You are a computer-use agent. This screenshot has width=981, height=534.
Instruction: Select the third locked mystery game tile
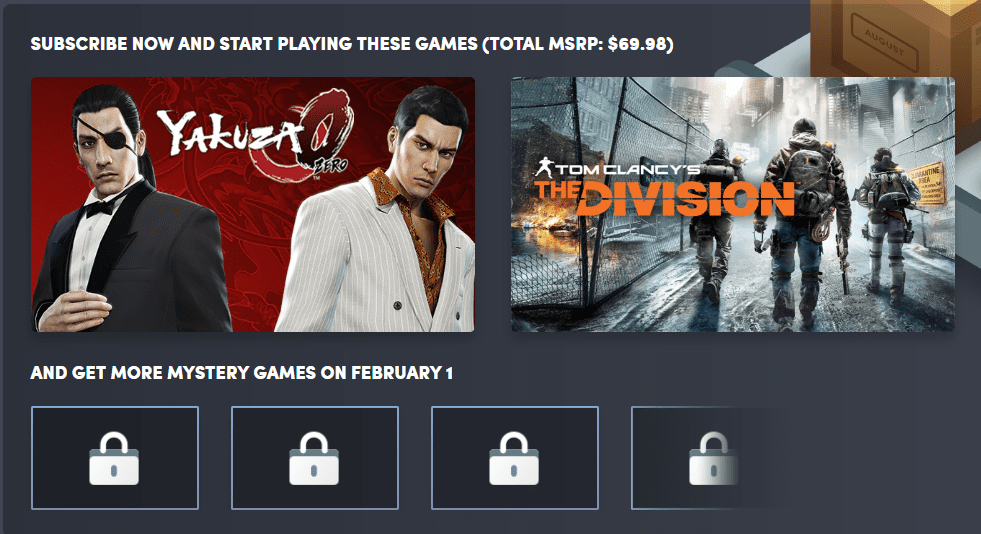click(515, 458)
